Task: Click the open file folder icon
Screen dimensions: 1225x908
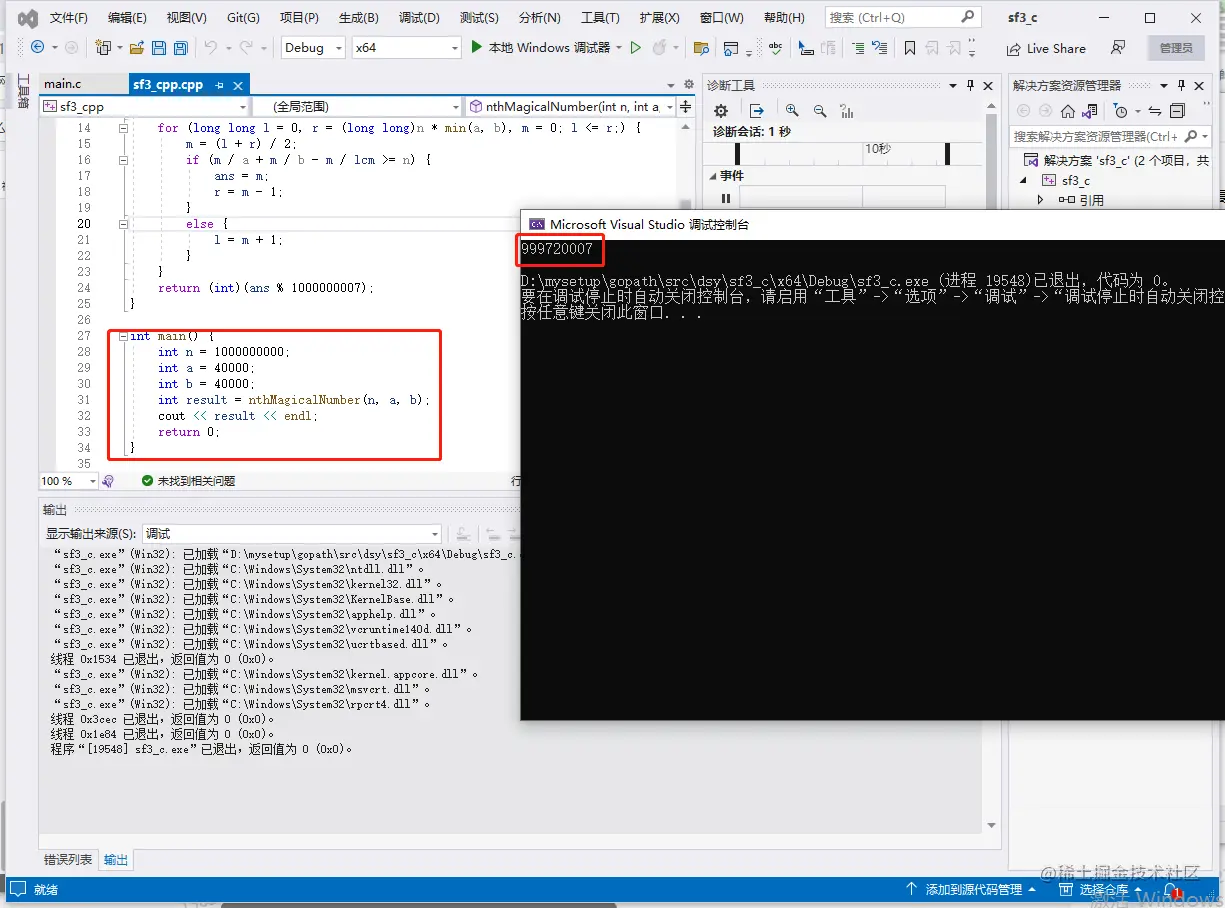Action: 135,47
